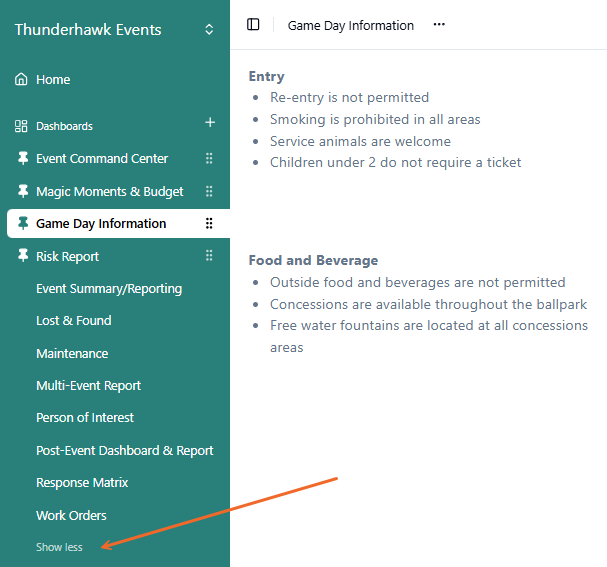This screenshot has height=567, width=607.
Task: Select the Response Matrix item
Action: (82, 483)
